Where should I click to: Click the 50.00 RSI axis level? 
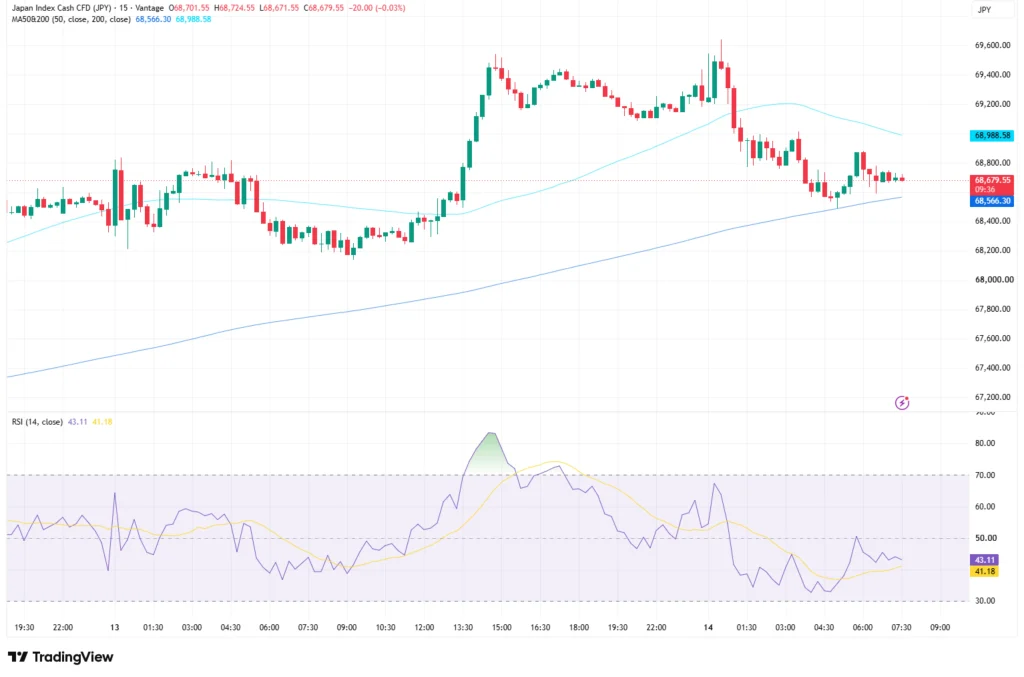click(x=985, y=538)
